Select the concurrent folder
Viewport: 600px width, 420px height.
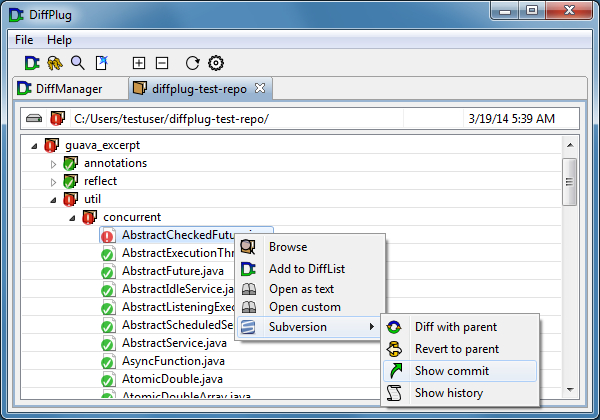[x=132, y=217]
